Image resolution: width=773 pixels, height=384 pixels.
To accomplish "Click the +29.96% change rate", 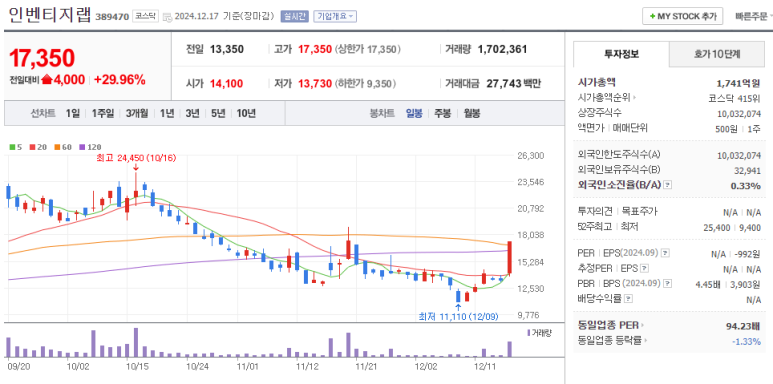I will [x=120, y=79].
